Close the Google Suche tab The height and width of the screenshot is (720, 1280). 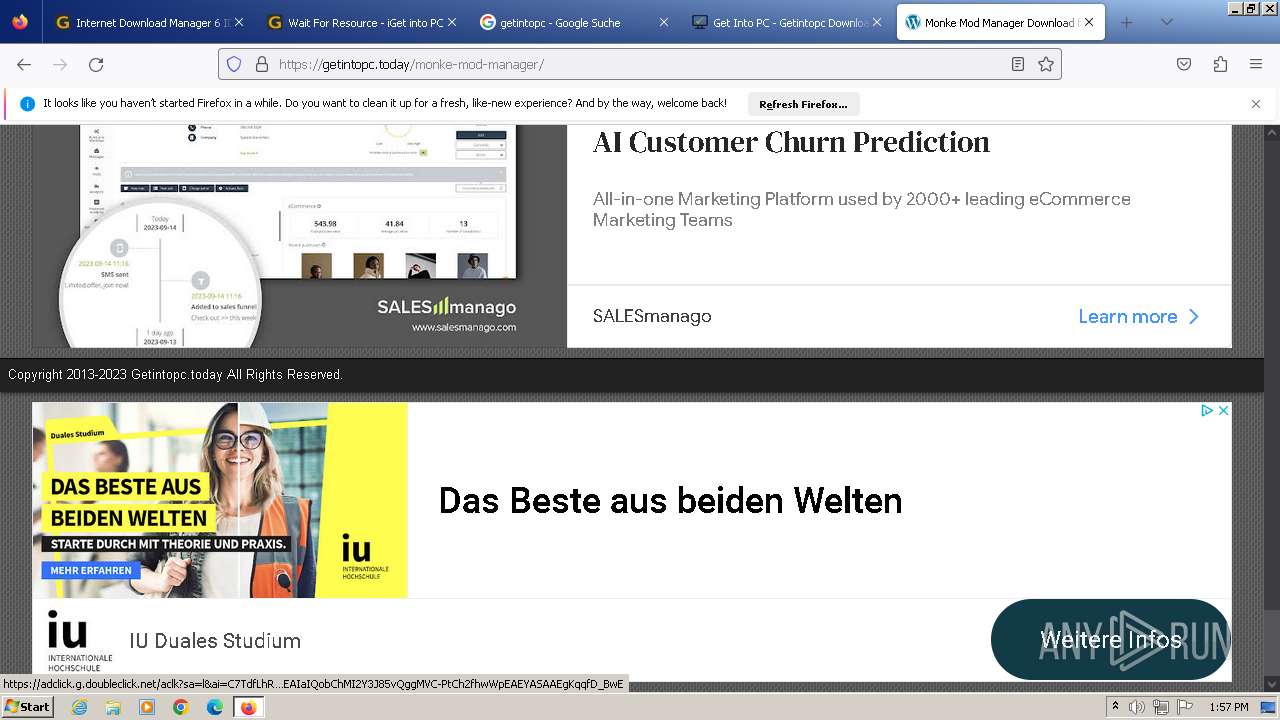(x=663, y=22)
